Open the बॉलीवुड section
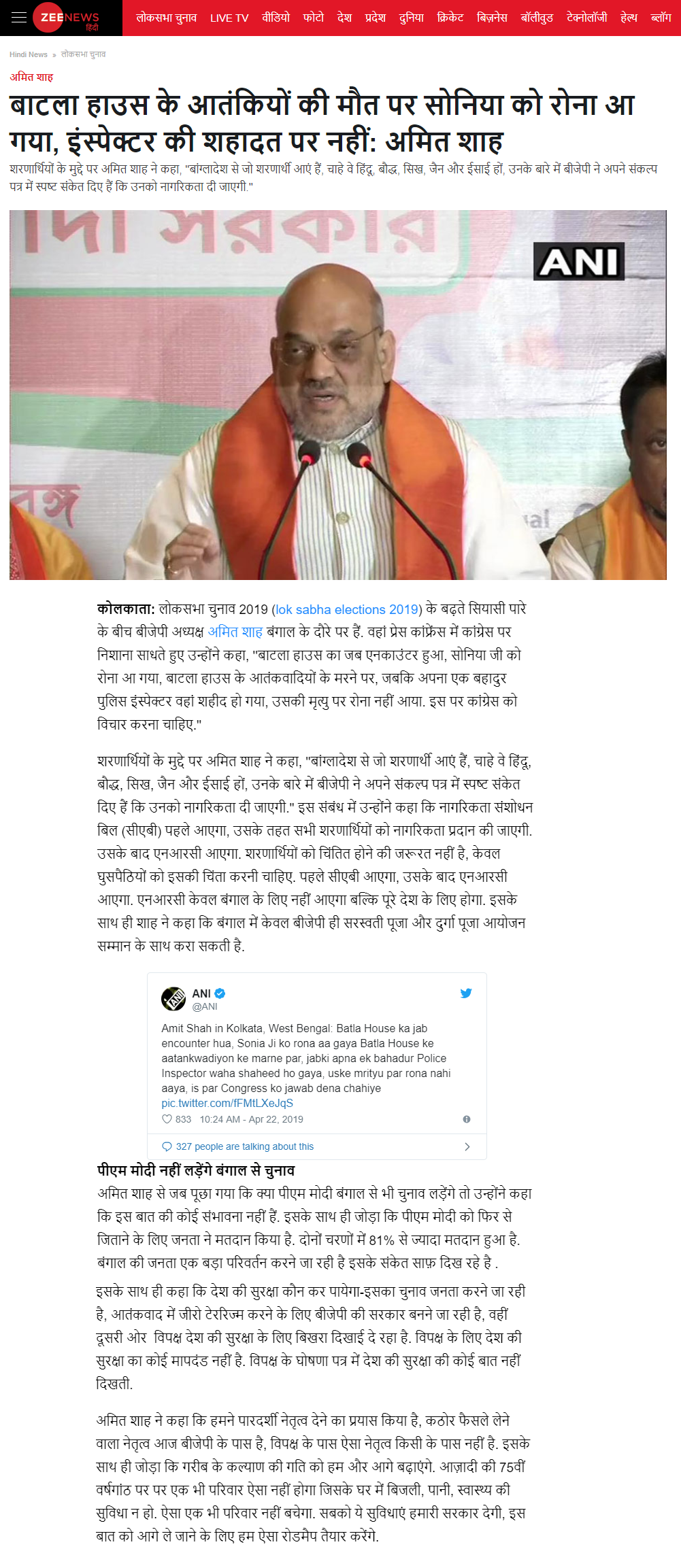Viewport: 681px width, 1568px height. (537, 18)
